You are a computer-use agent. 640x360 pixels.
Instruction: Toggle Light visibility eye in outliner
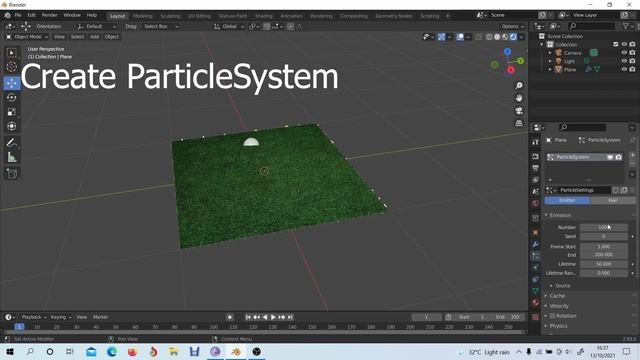(x=624, y=61)
